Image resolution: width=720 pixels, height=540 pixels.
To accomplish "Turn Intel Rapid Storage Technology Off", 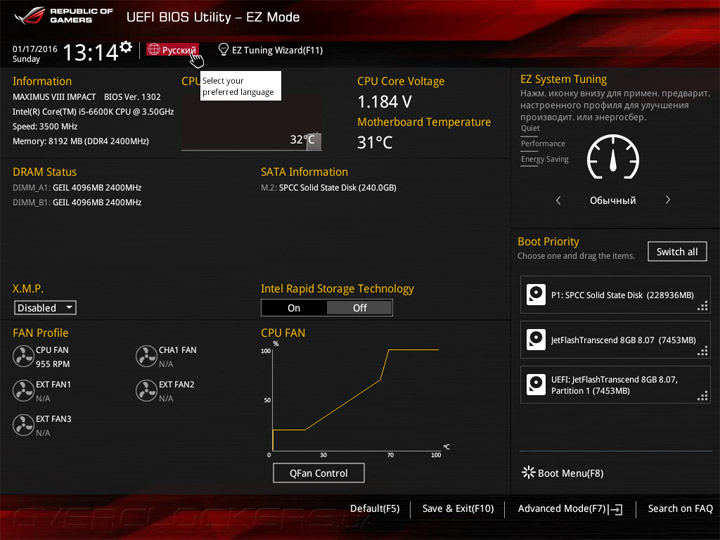I will coord(360,308).
